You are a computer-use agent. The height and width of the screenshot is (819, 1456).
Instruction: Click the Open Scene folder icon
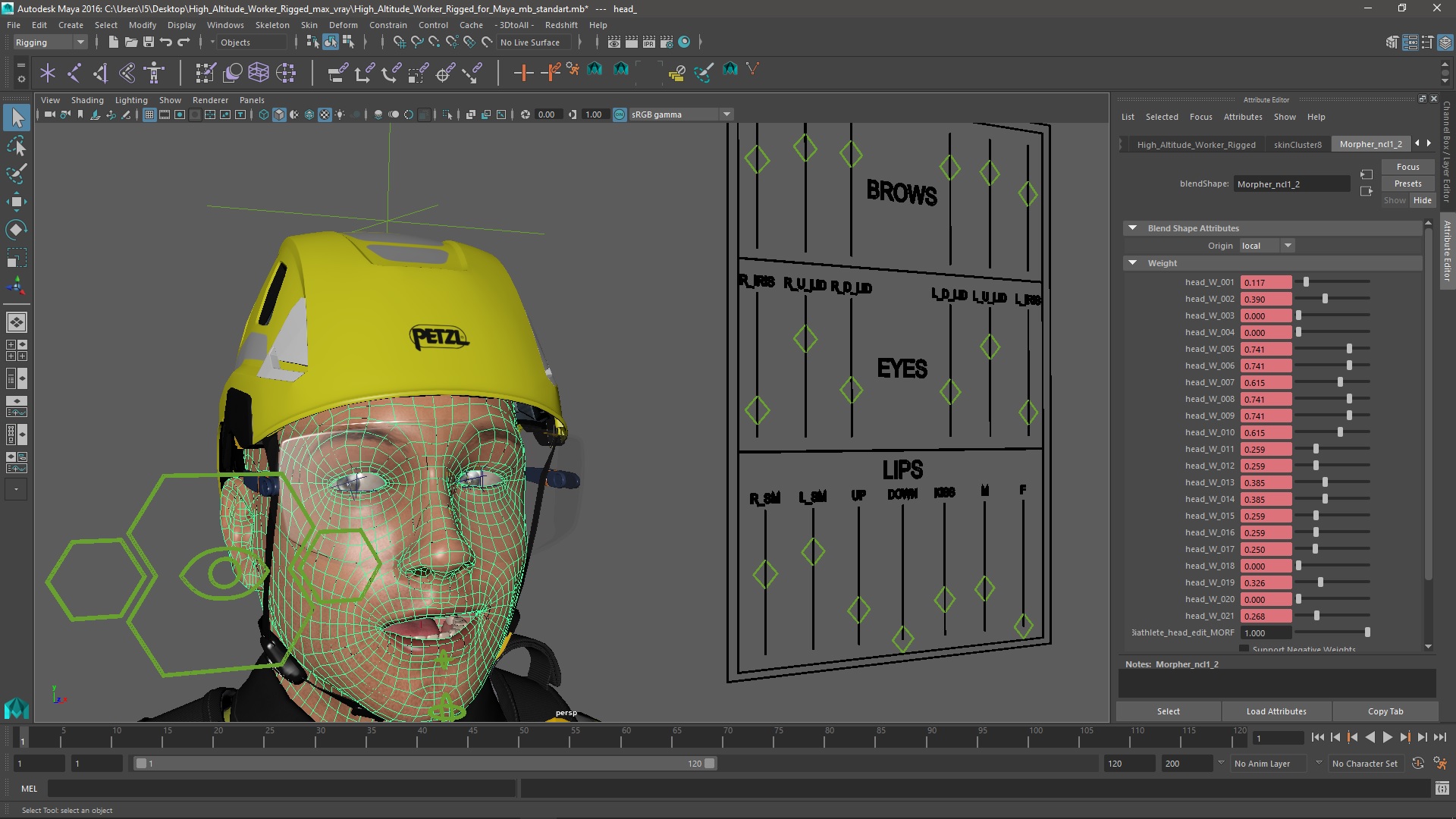[x=131, y=42]
